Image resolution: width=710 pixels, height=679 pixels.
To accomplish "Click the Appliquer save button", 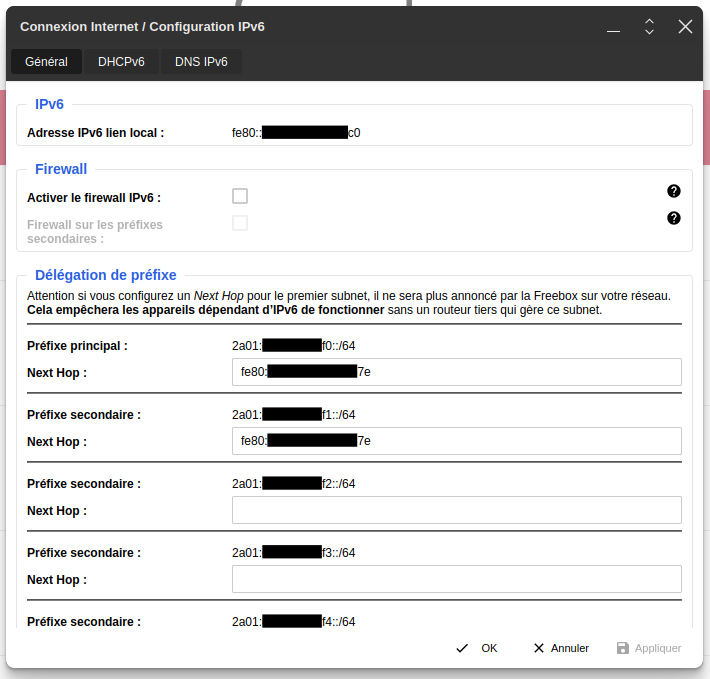I will click(x=649, y=648).
